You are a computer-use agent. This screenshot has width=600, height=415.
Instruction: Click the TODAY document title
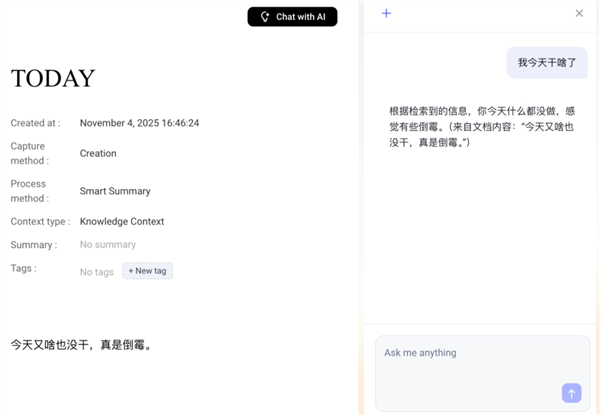point(53,79)
